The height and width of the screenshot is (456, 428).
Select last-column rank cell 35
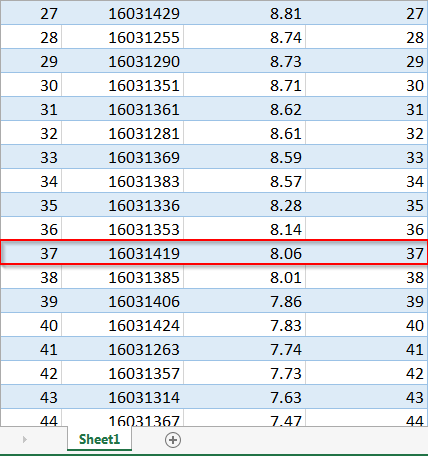click(x=366, y=206)
